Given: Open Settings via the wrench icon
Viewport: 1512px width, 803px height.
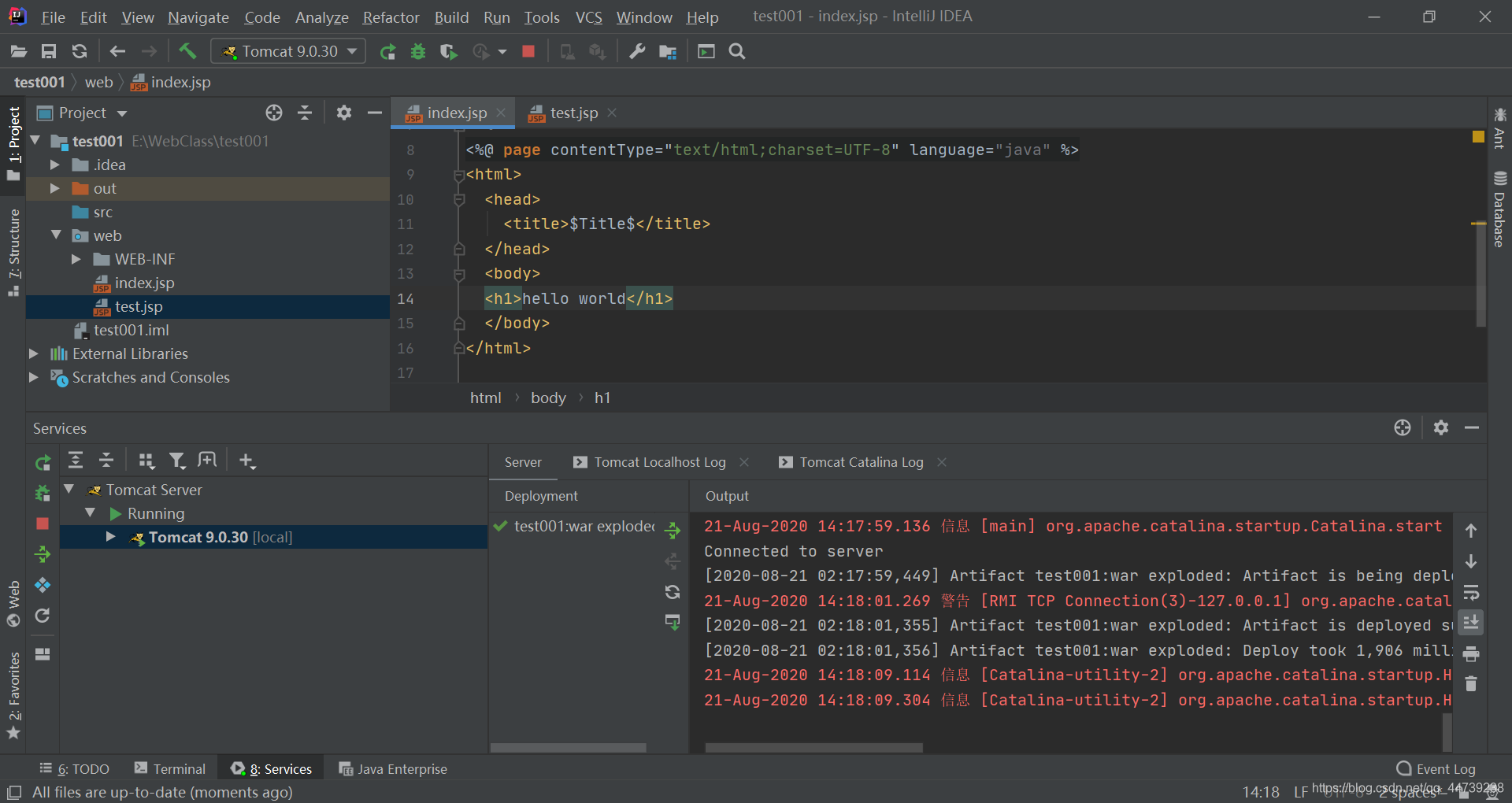Looking at the screenshot, I should tap(637, 52).
